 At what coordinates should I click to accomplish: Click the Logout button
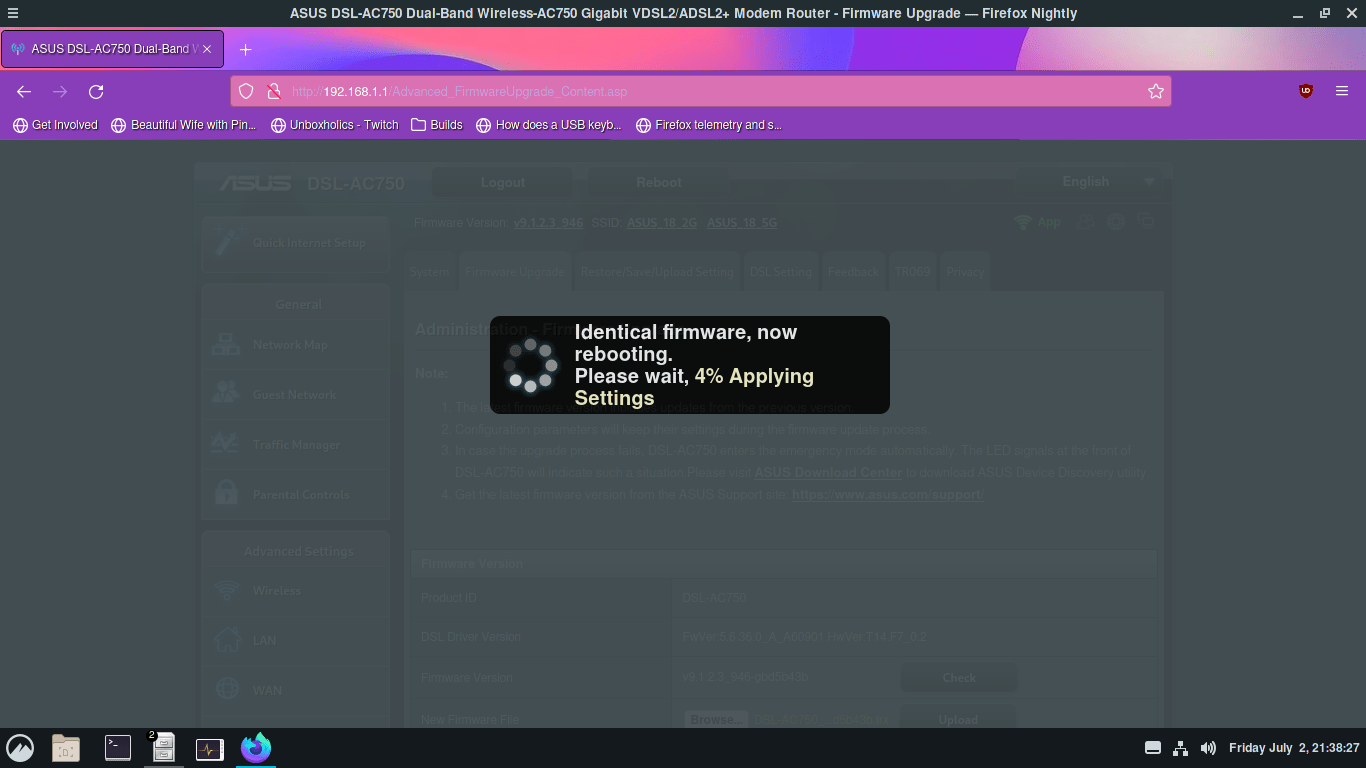coord(502,182)
